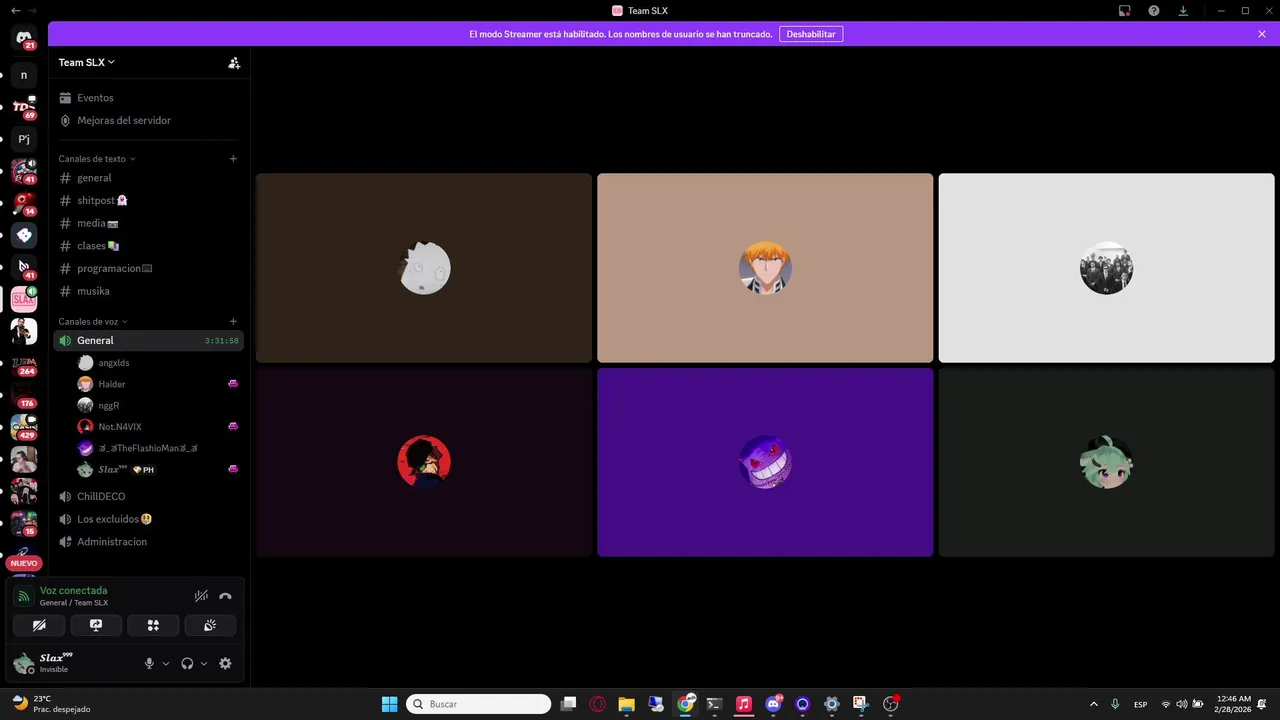The height and width of the screenshot is (720, 1280).
Task: Open File Explorer from taskbar
Action: [x=626, y=704]
